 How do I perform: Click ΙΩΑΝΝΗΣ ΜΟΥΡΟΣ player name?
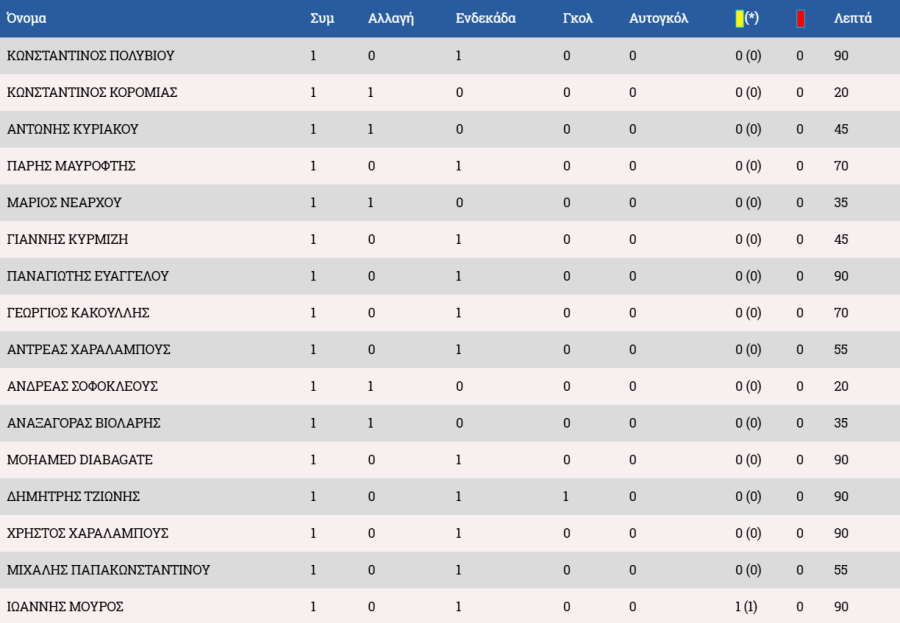coord(65,607)
